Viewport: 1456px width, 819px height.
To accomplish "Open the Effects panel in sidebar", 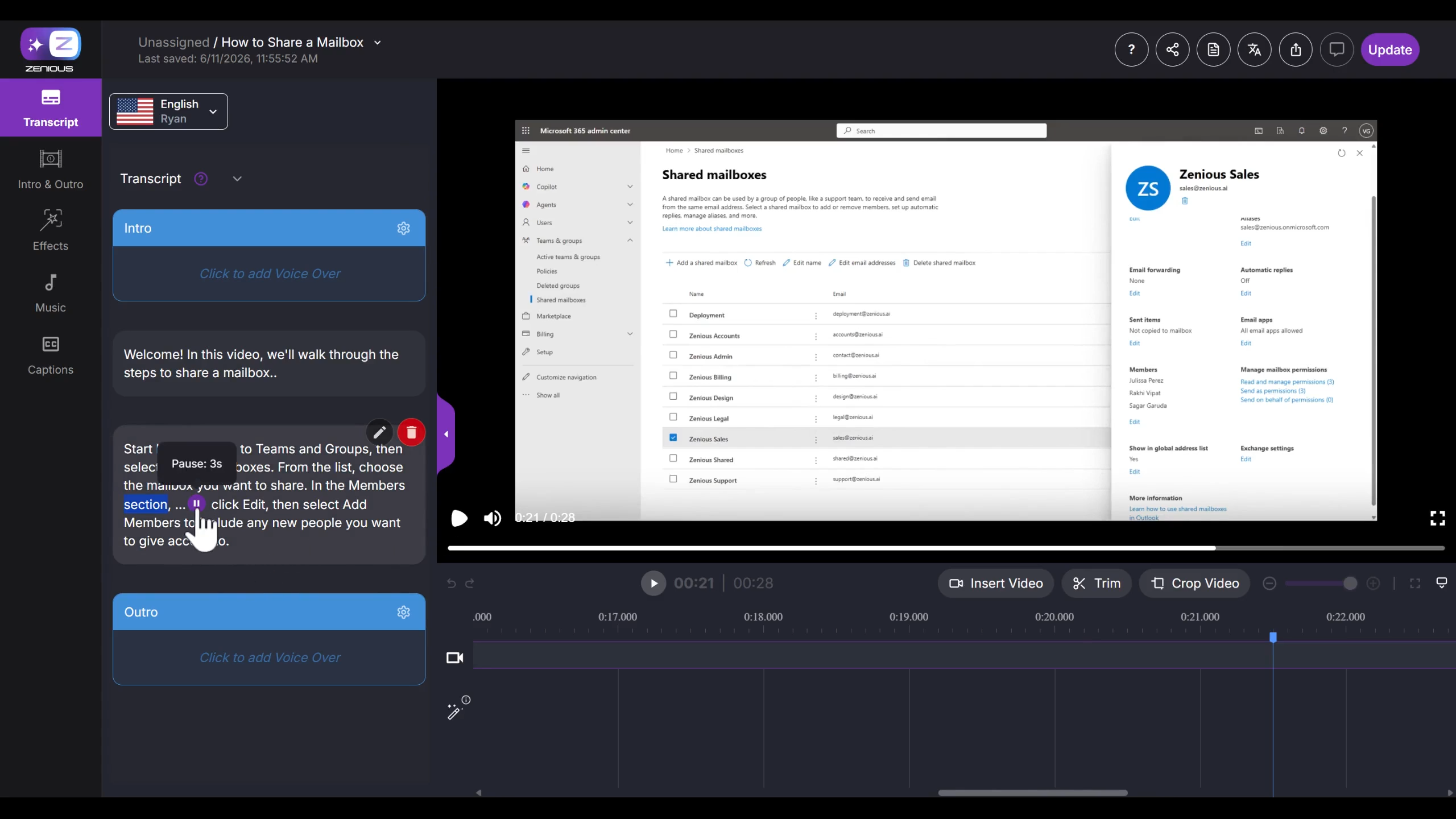I will point(51,230).
